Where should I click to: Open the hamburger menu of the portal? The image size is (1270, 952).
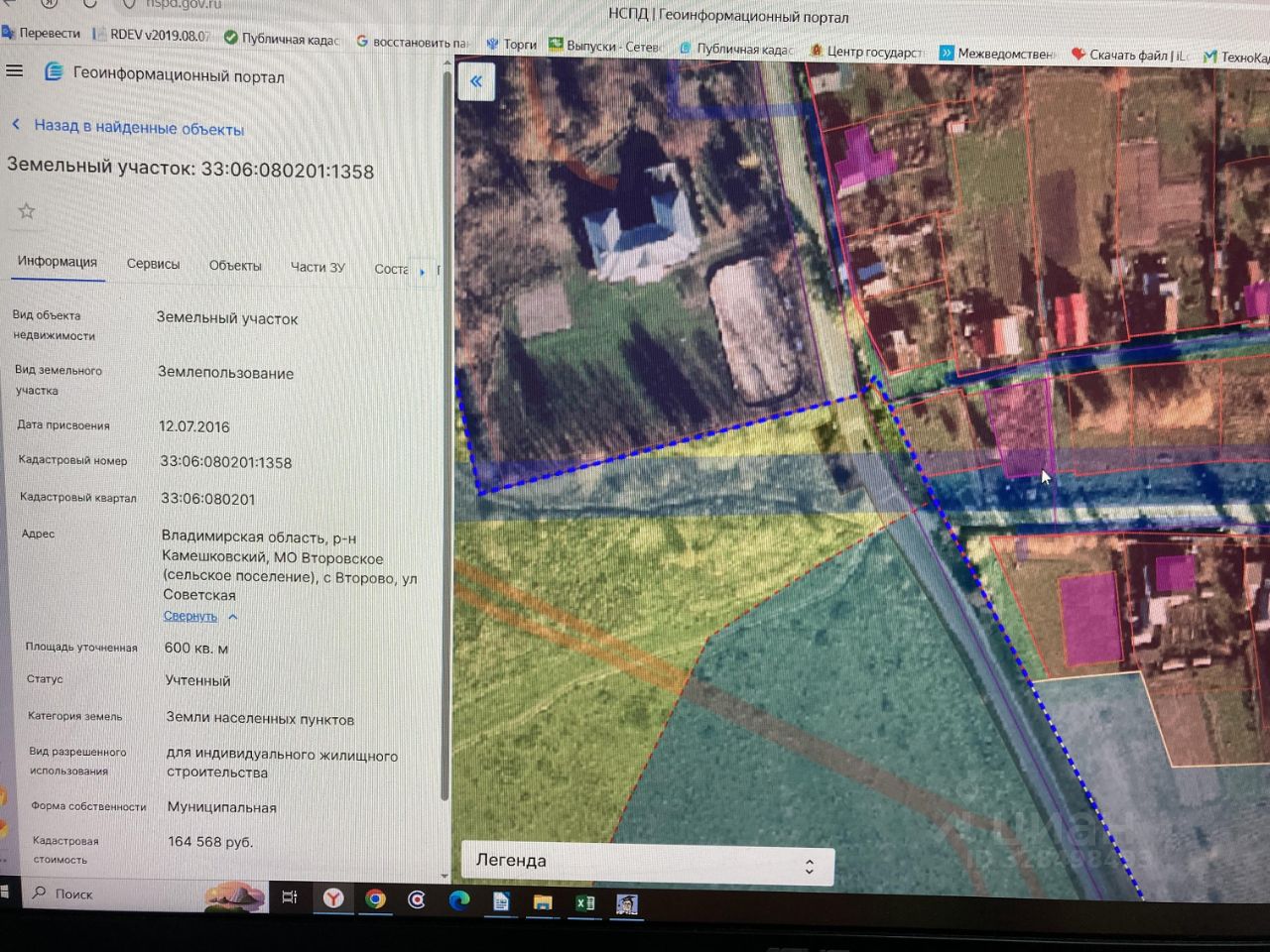[14, 70]
